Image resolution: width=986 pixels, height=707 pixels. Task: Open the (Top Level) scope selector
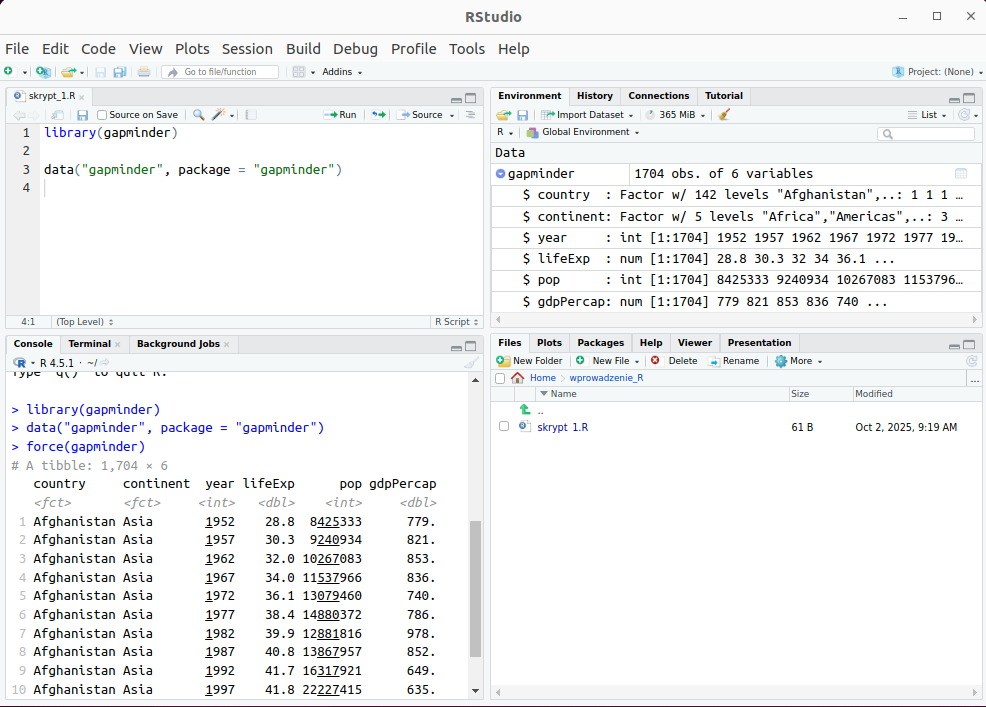(84, 321)
